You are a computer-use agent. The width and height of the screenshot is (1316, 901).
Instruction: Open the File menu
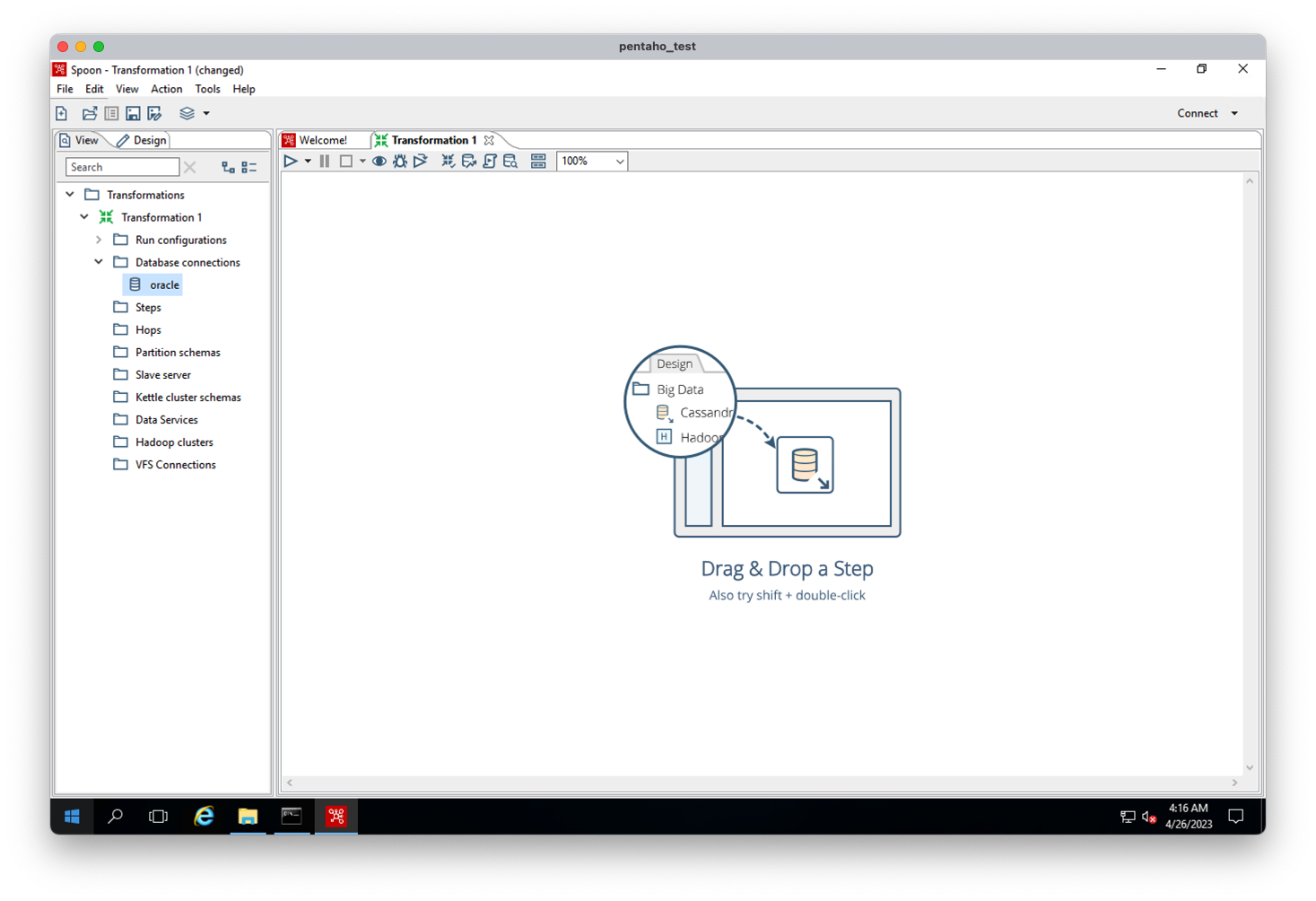click(65, 89)
